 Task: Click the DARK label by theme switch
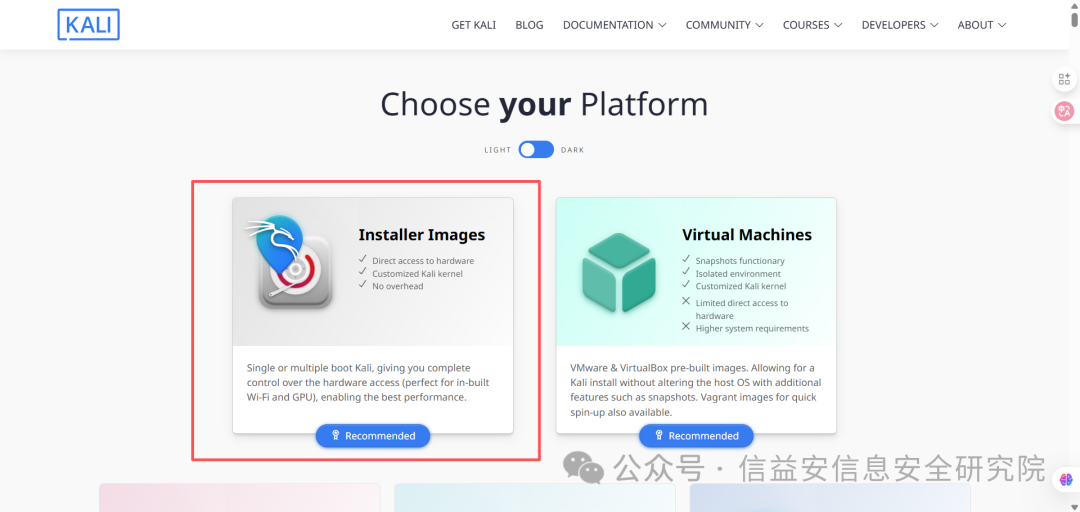pyautogui.click(x=572, y=150)
